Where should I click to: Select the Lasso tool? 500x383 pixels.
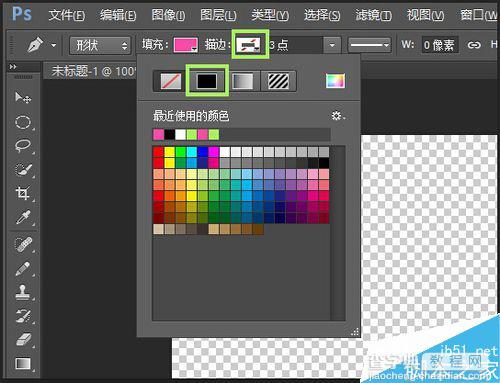point(23,146)
